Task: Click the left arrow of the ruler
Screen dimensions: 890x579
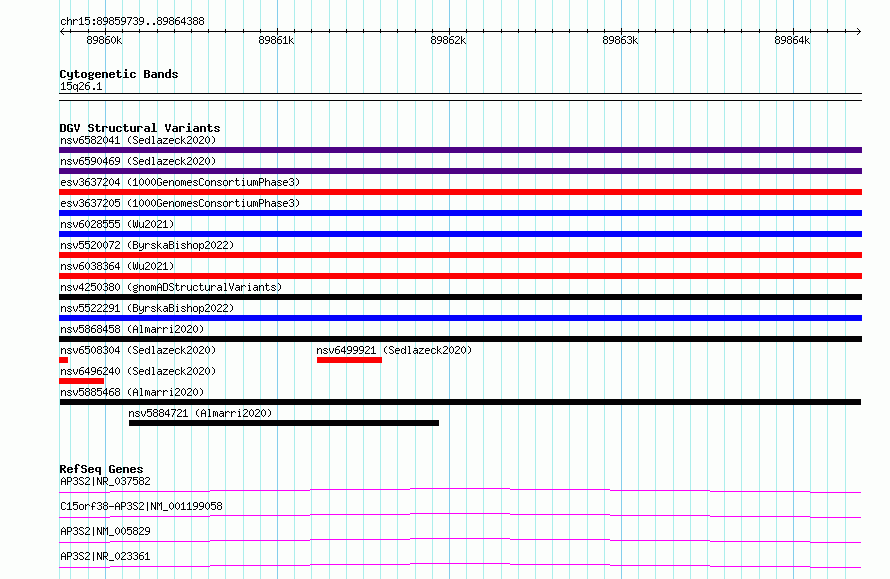Action: (x=62, y=31)
